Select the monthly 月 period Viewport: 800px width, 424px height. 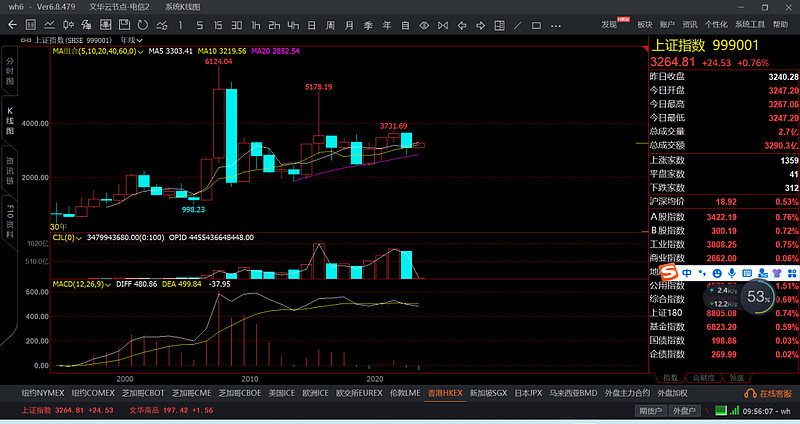(349, 25)
